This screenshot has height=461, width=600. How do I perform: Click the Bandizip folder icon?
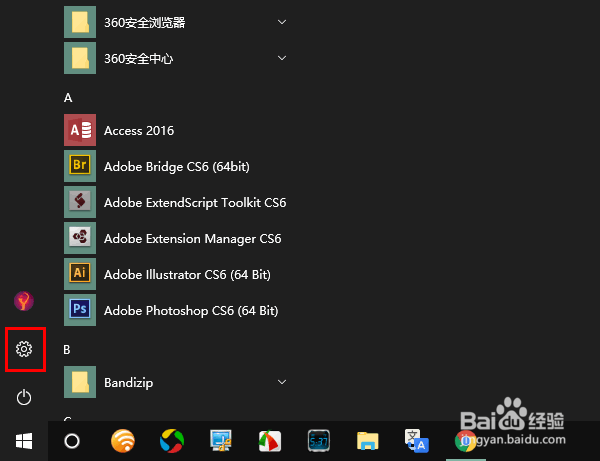[x=80, y=382]
